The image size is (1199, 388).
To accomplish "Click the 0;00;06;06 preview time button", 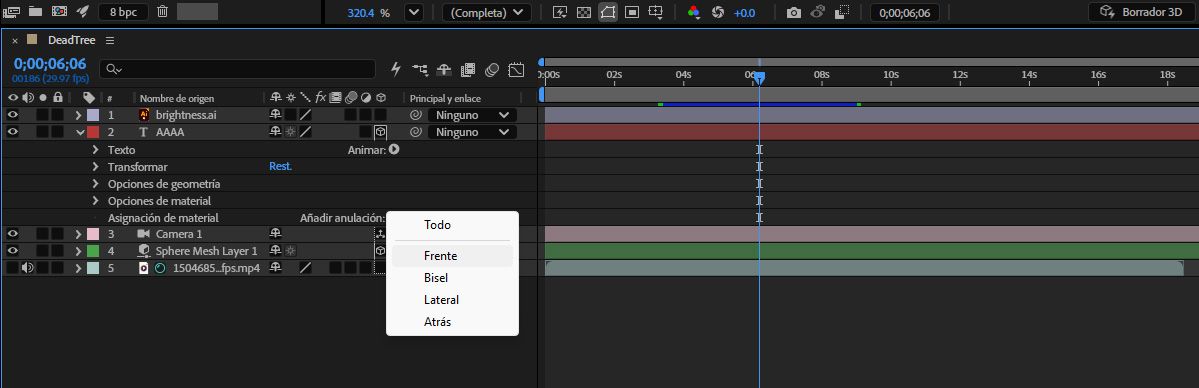I will 905,13.
